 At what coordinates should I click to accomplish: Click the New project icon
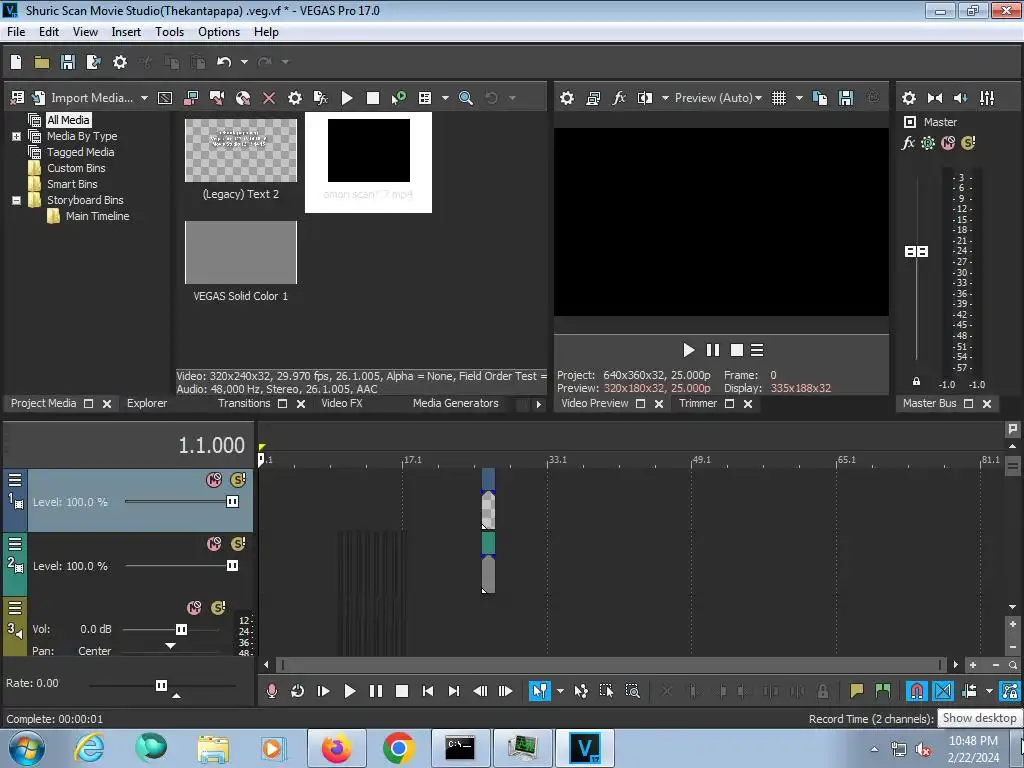[16, 62]
